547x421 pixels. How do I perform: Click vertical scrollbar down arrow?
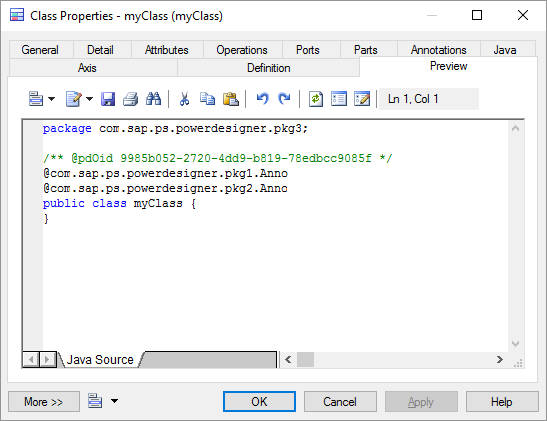[x=516, y=344]
